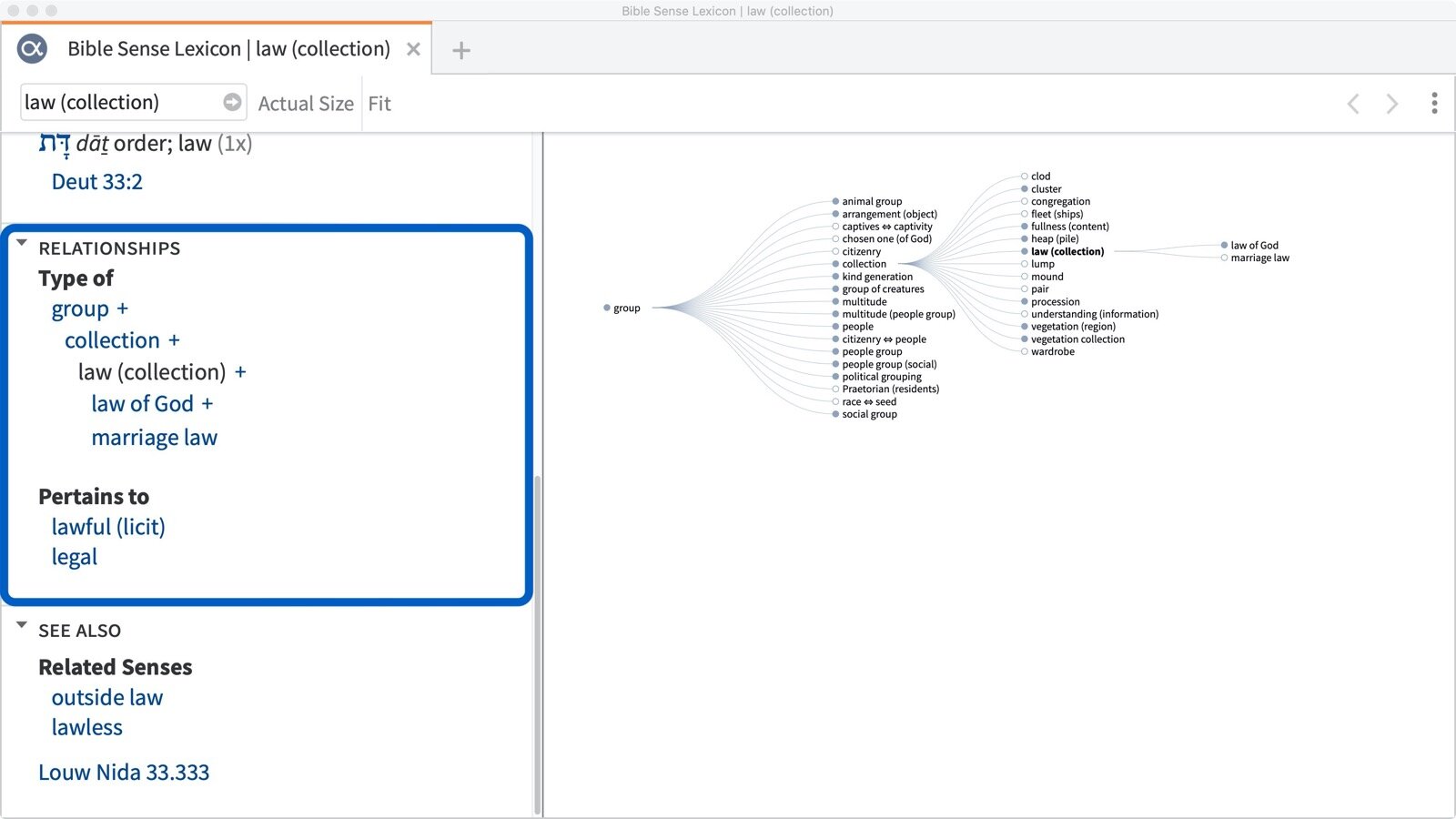Select Fit view option
This screenshot has height=819, width=1456.
point(379,104)
